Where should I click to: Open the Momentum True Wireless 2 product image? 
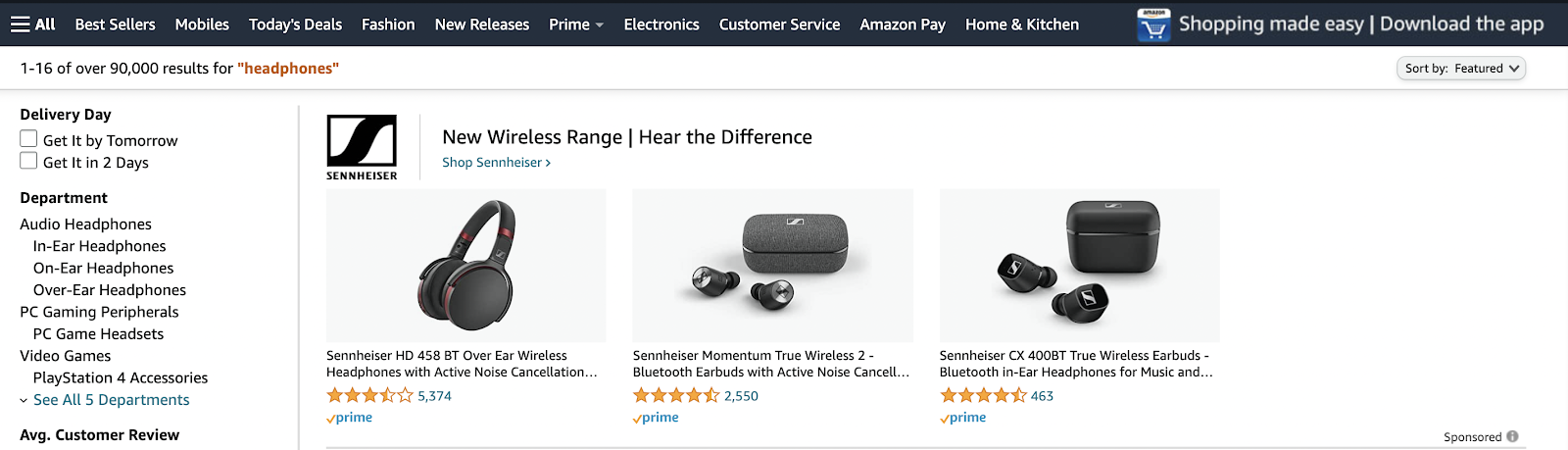[772, 266]
